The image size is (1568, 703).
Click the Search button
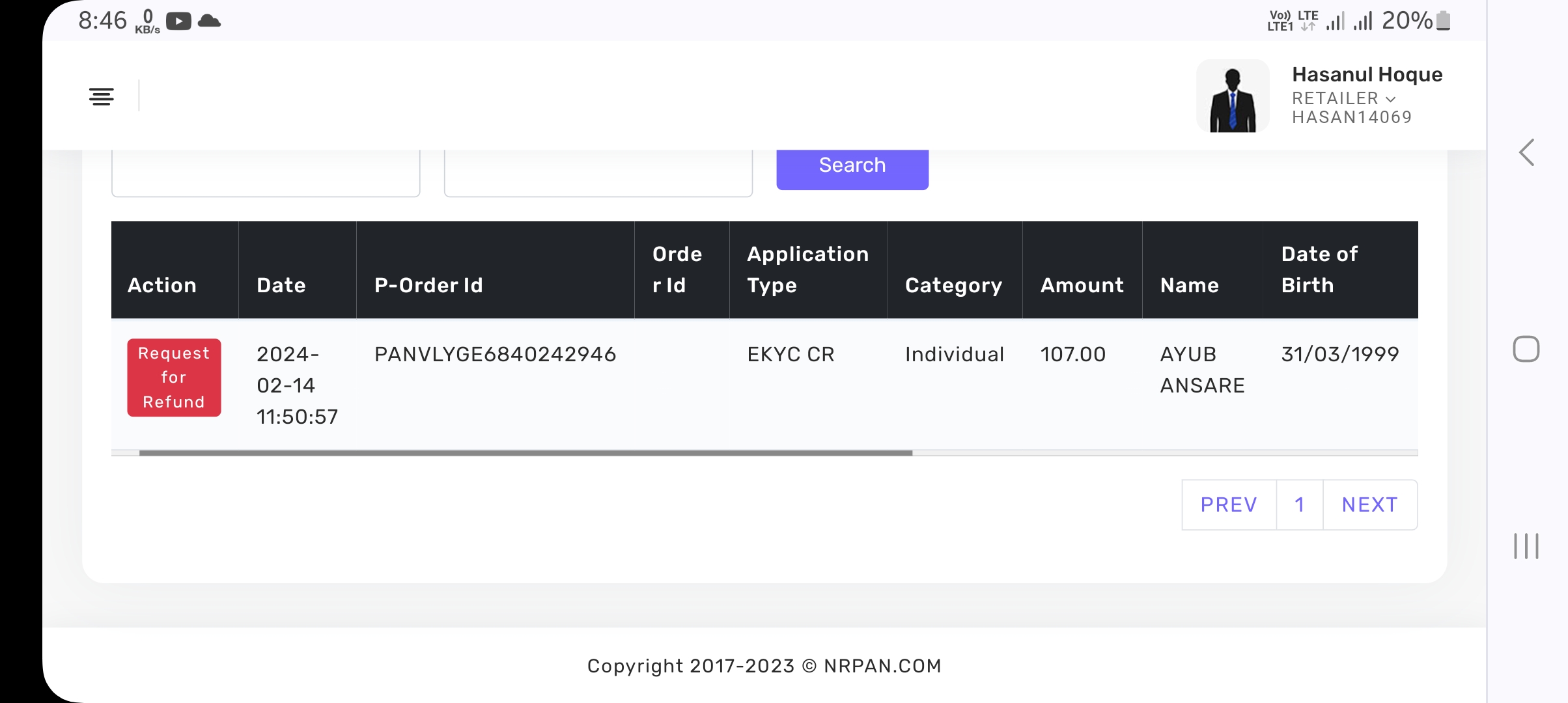click(852, 166)
